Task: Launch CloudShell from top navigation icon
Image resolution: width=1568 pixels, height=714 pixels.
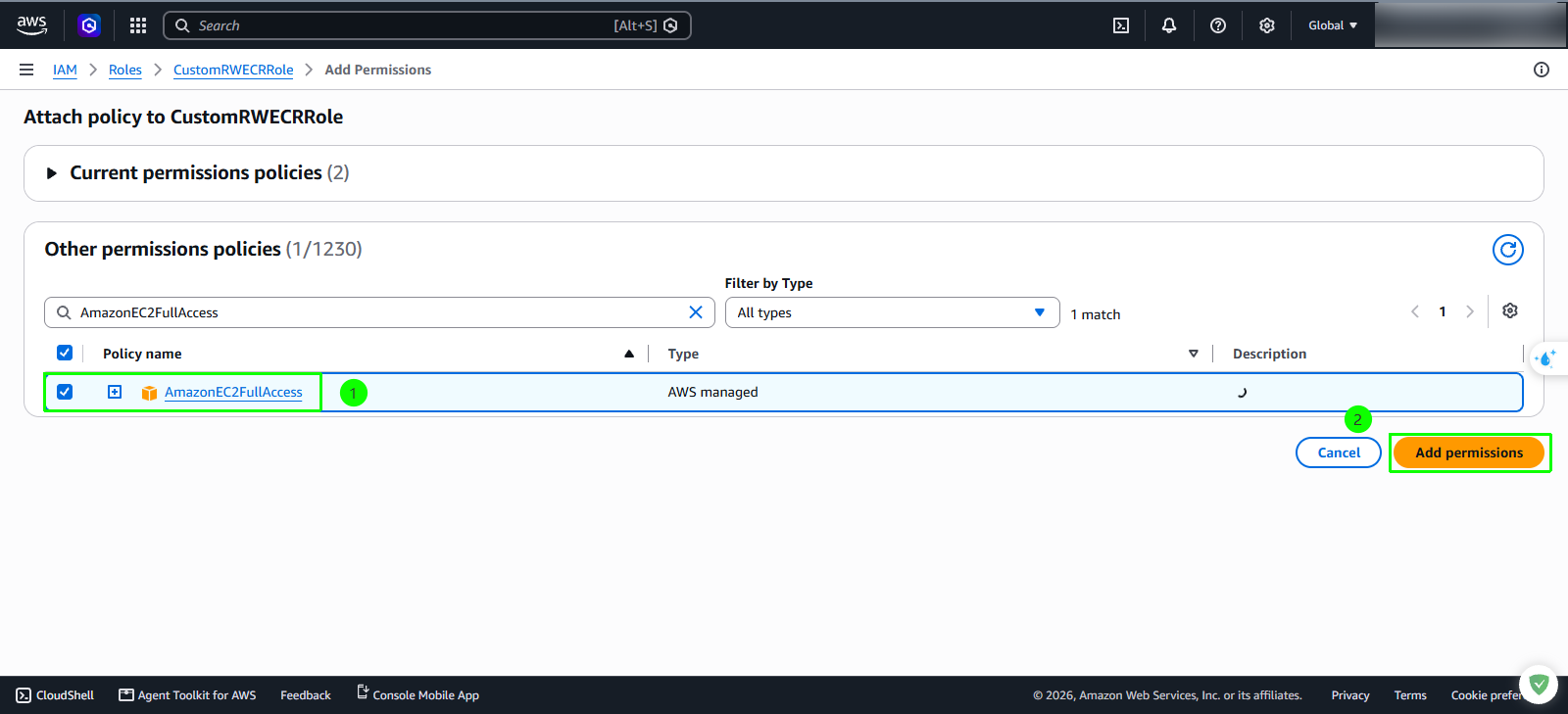Action: pos(1121,25)
